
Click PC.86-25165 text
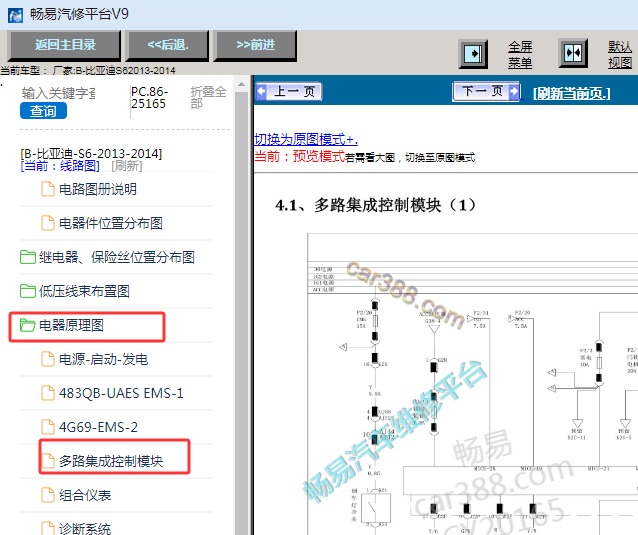(149, 98)
